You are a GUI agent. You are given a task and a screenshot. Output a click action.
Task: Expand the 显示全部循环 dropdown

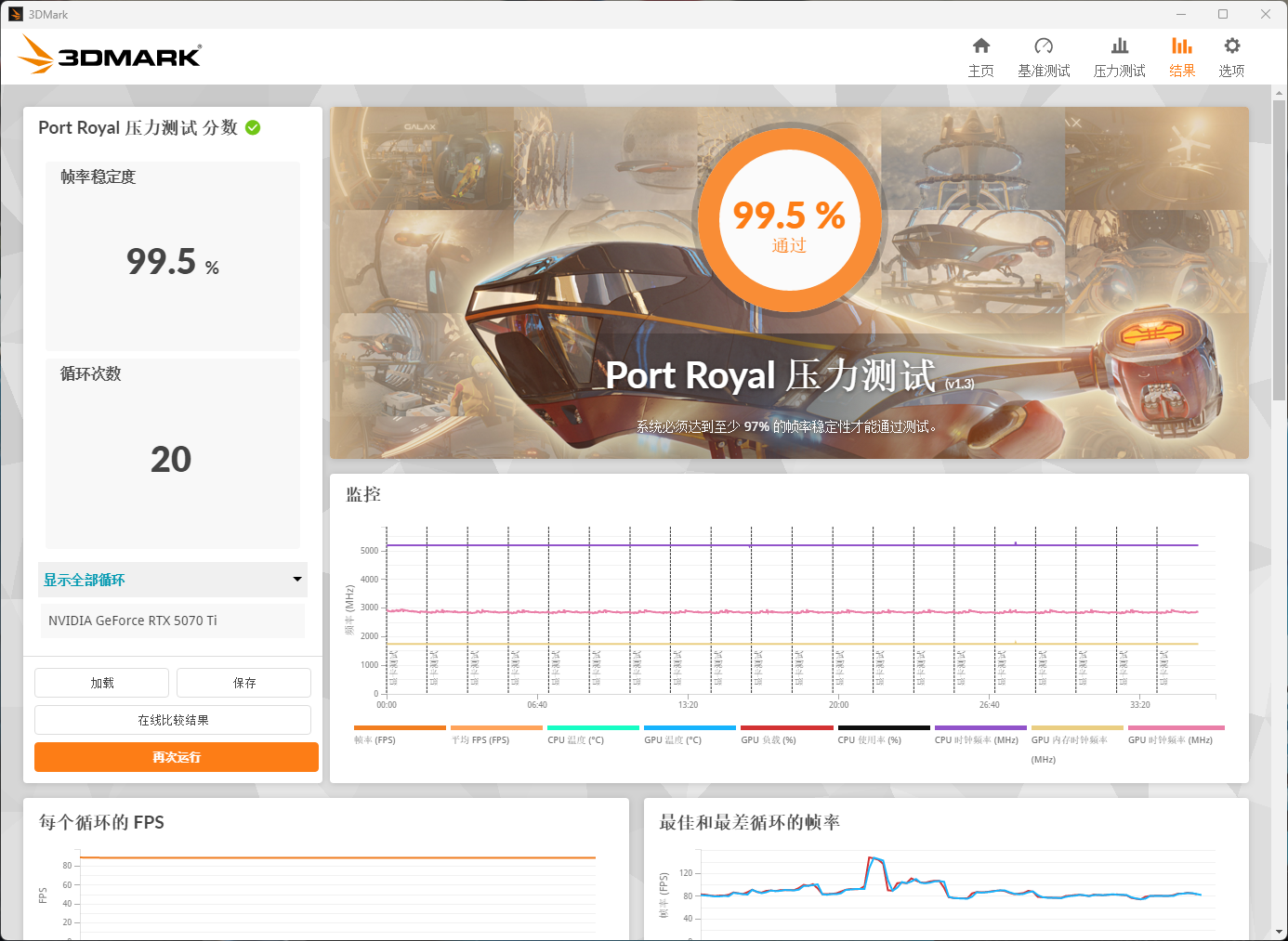point(173,580)
